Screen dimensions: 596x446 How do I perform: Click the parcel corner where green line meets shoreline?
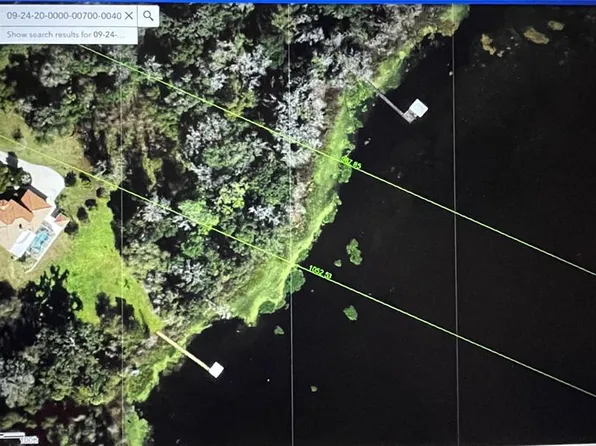[x=292, y=264]
